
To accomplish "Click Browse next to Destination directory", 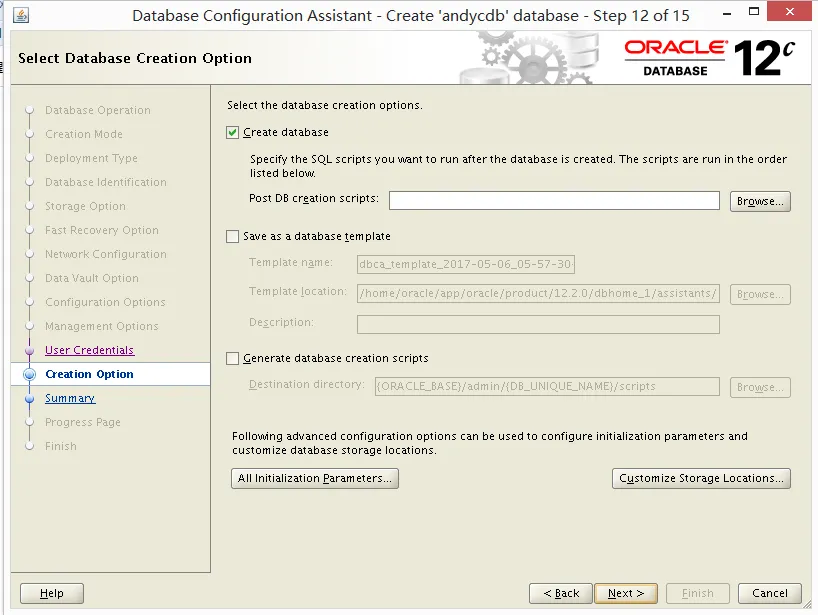I will [760, 387].
